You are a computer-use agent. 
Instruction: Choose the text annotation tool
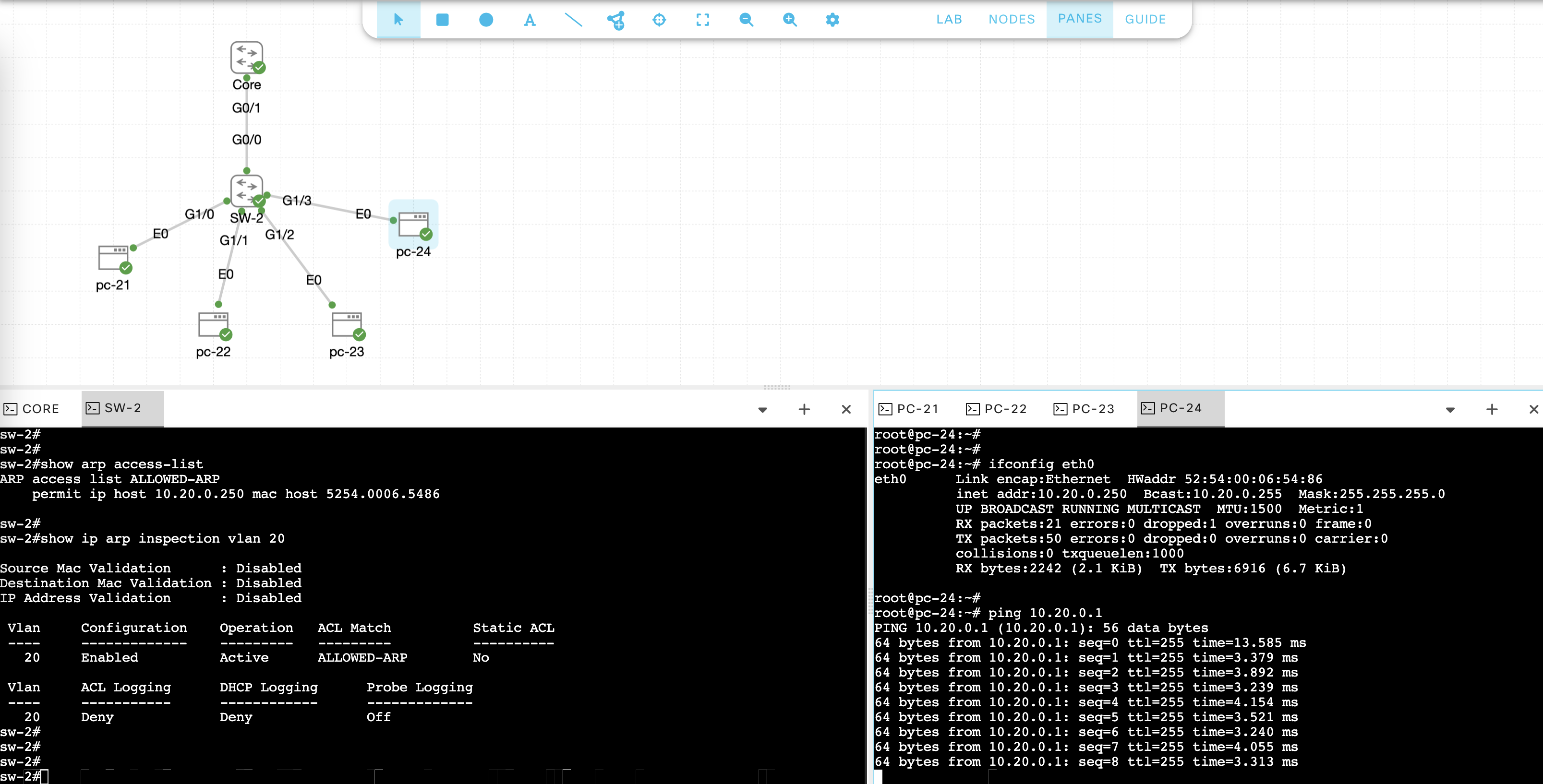(530, 20)
